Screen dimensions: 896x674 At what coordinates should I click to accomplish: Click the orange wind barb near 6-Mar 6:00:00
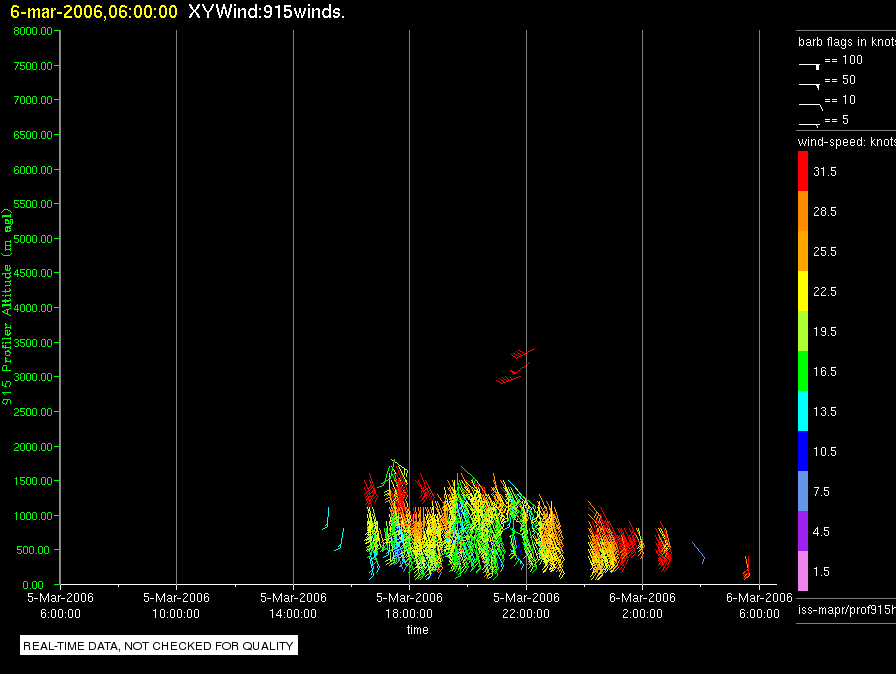coord(746,568)
